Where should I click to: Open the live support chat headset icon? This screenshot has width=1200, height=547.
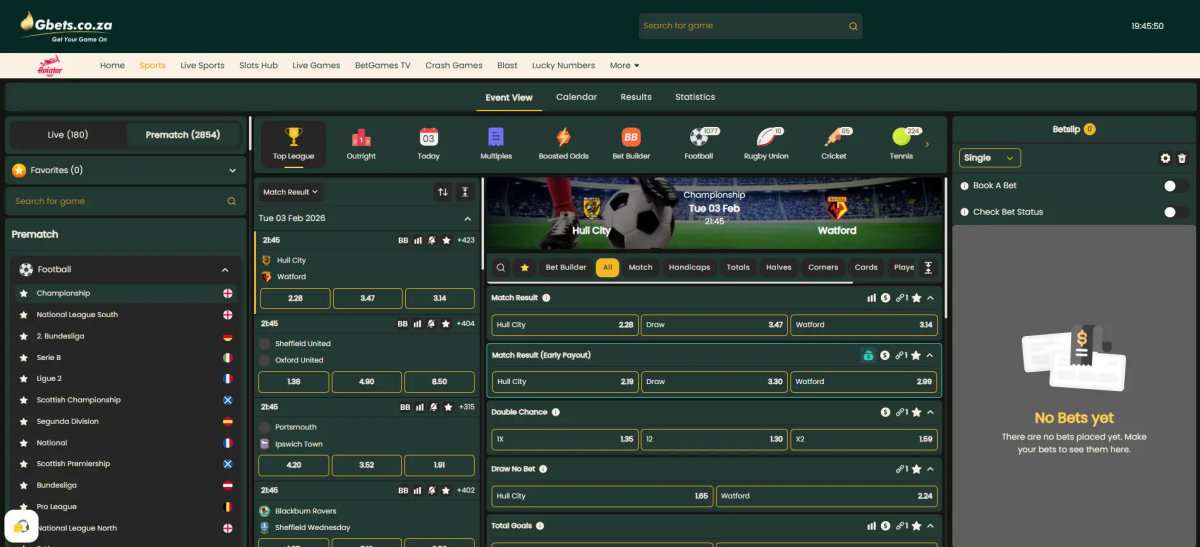[x=21, y=526]
